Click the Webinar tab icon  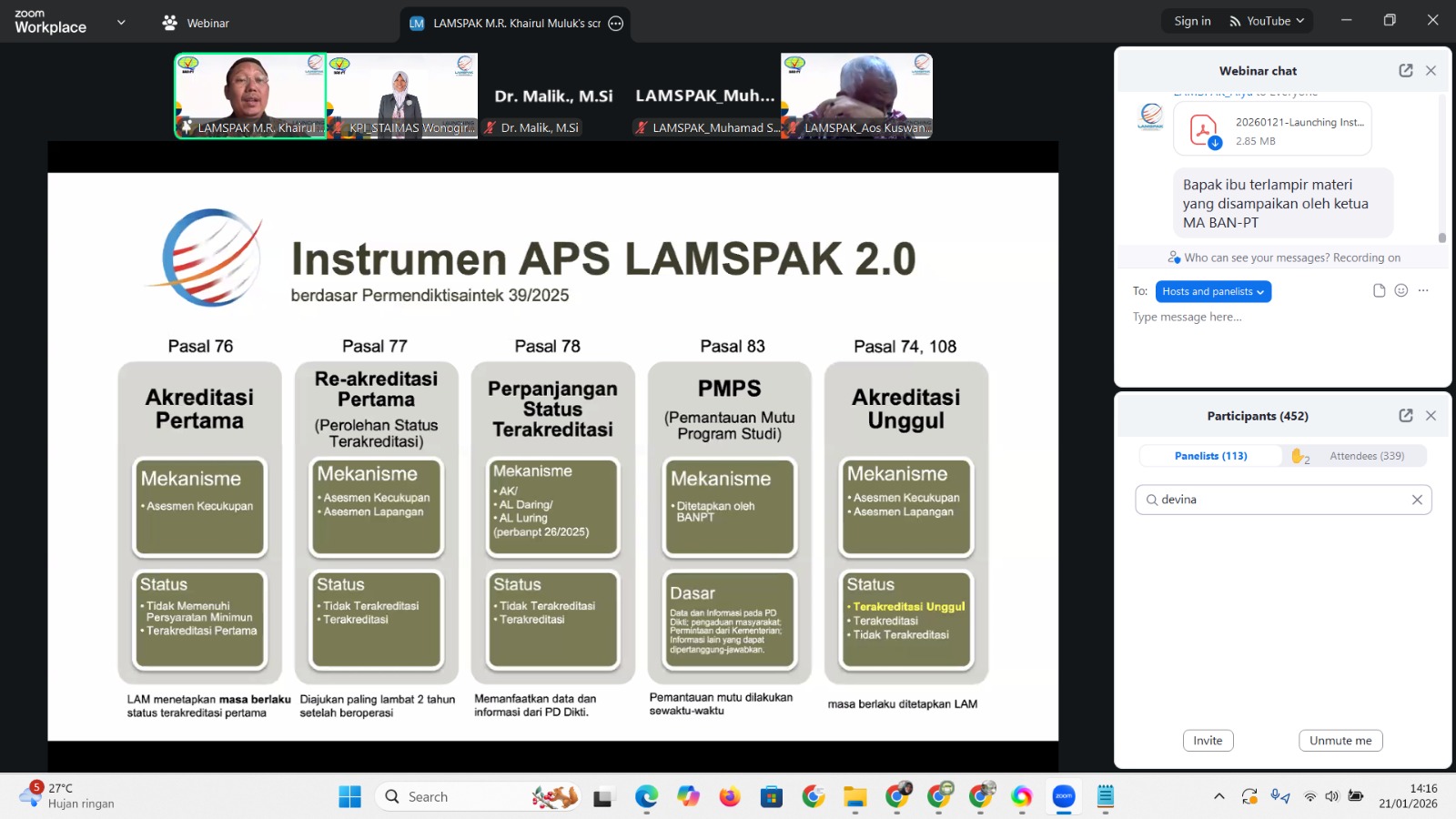click(169, 23)
